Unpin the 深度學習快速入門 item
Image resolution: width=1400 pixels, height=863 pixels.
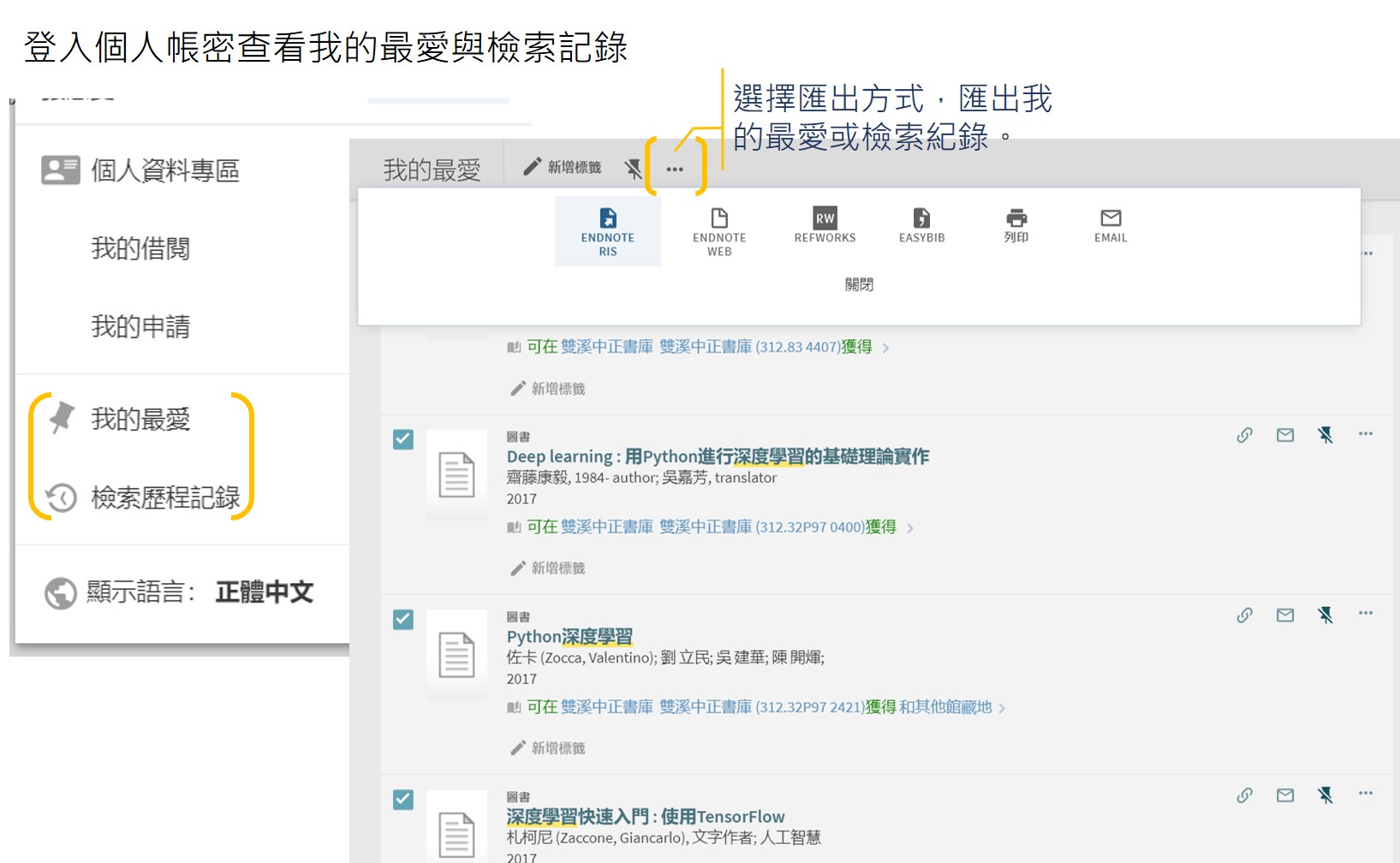(1326, 795)
